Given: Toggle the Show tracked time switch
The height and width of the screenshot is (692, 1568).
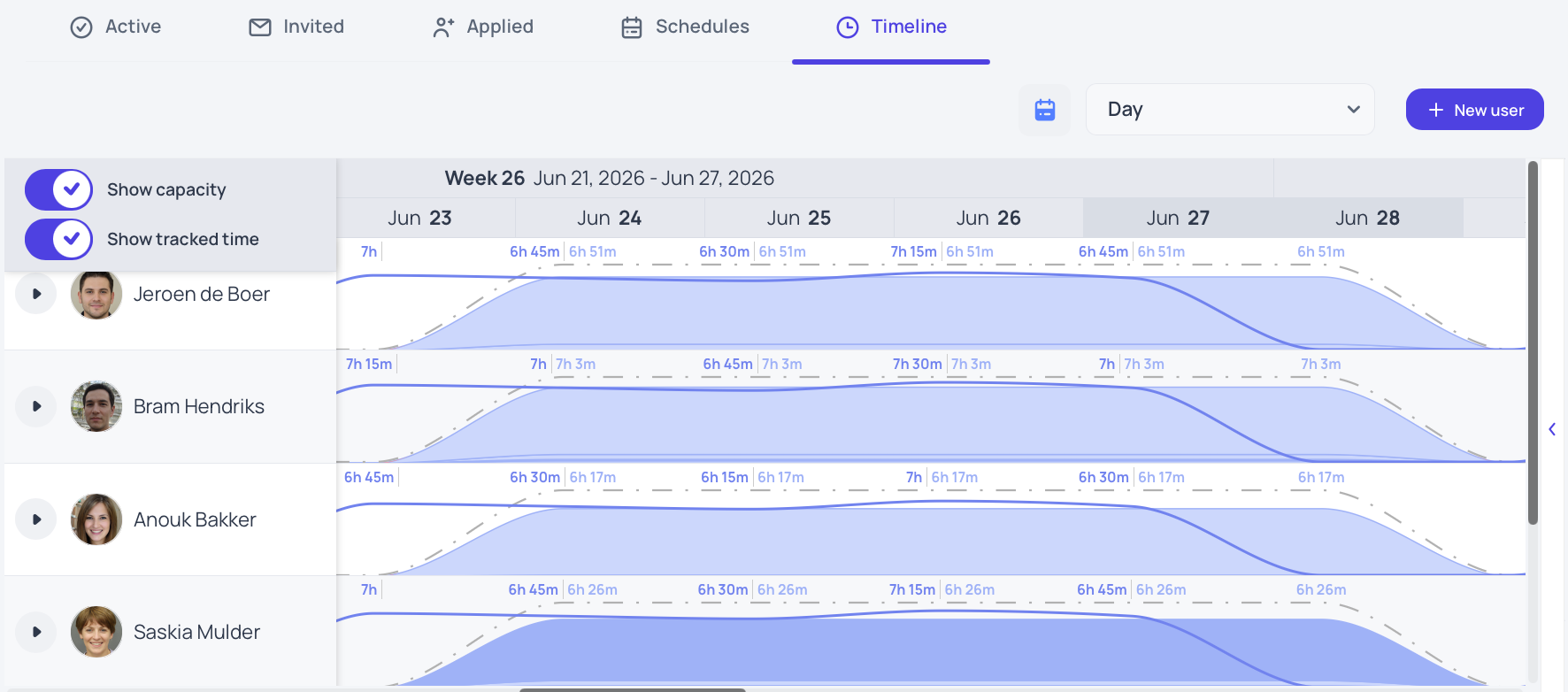Looking at the screenshot, I should (x=59, y=239).
